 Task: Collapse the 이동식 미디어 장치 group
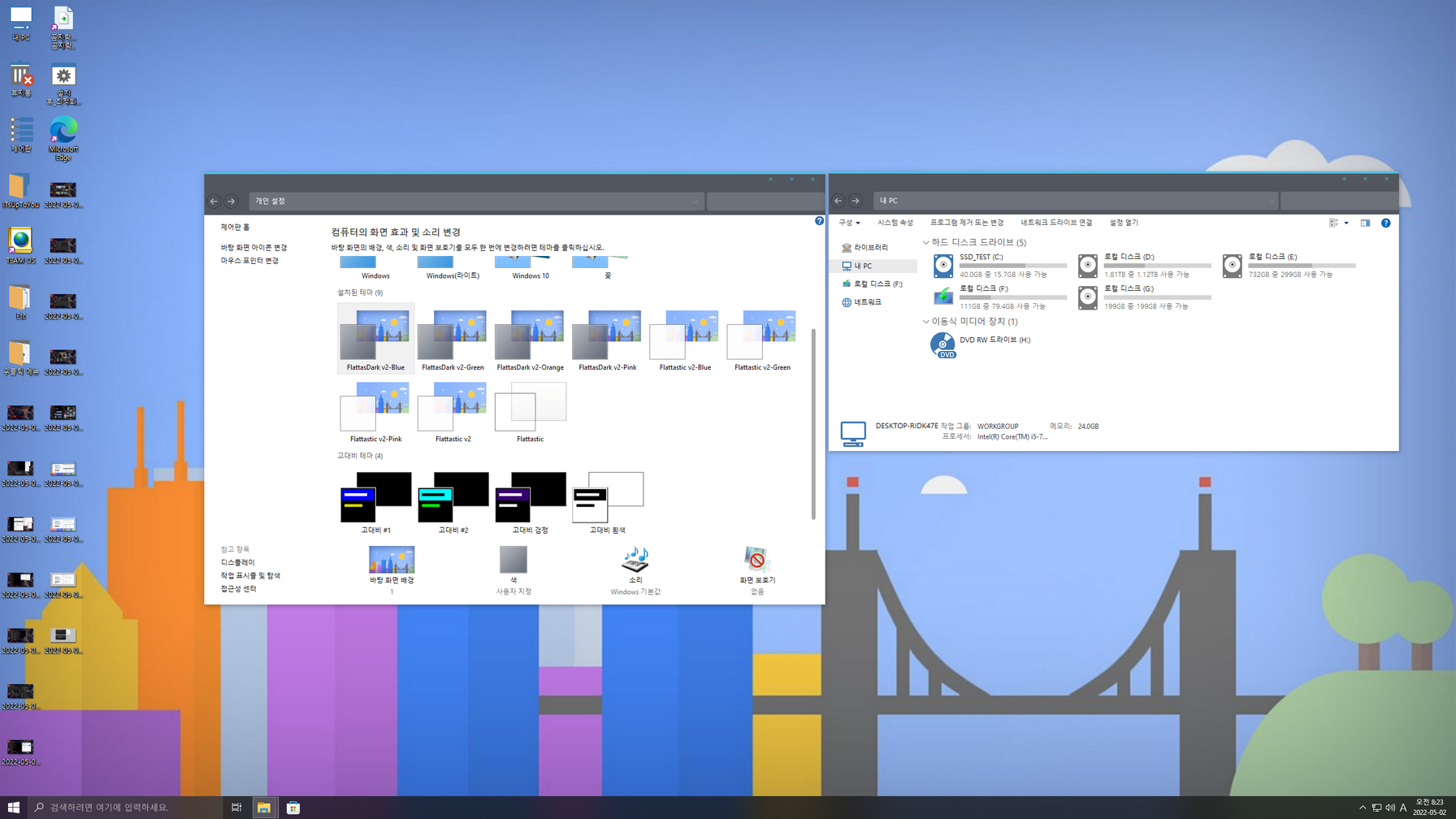coord(925,322)
